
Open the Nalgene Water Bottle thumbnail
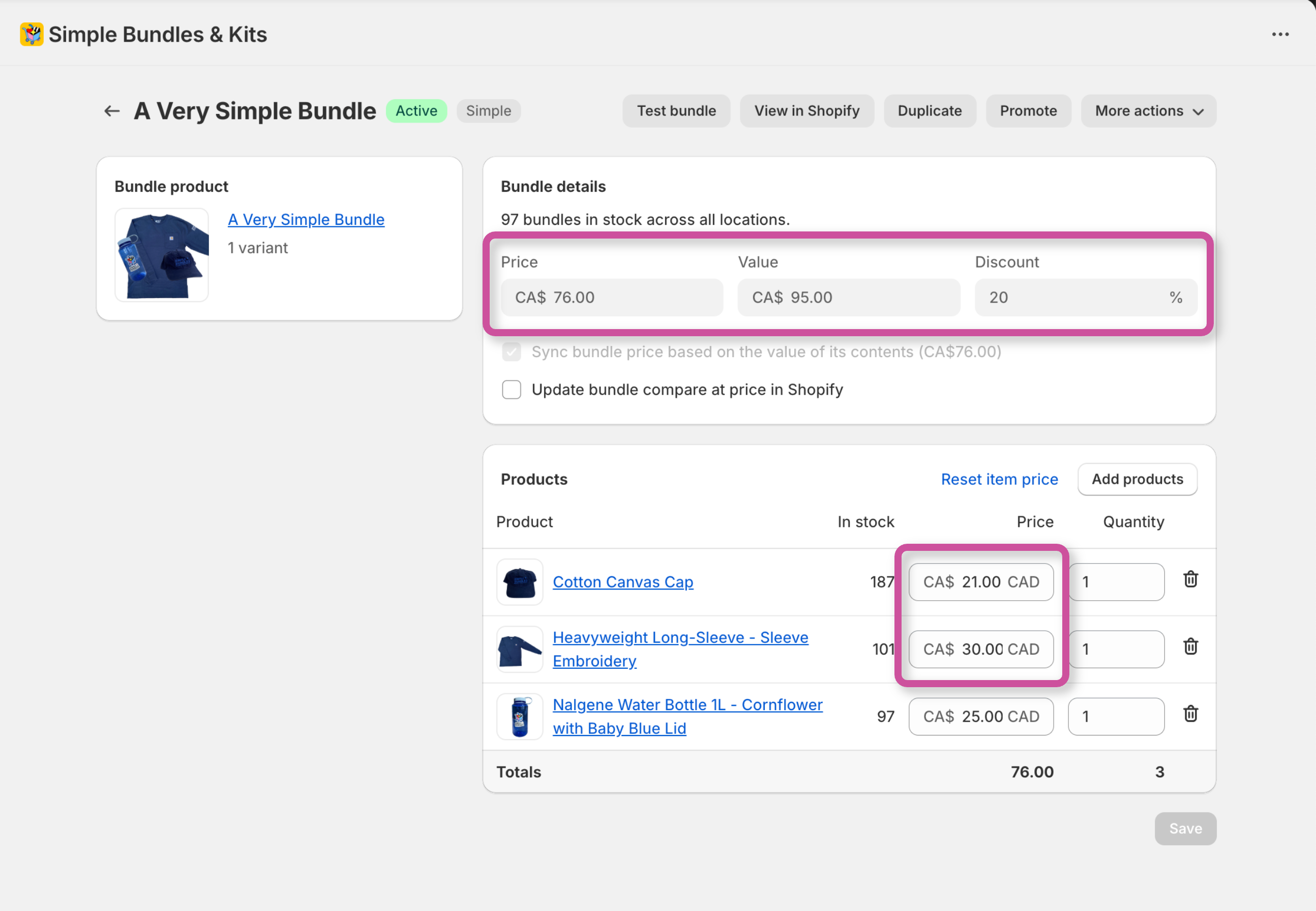tap(519, 716)
